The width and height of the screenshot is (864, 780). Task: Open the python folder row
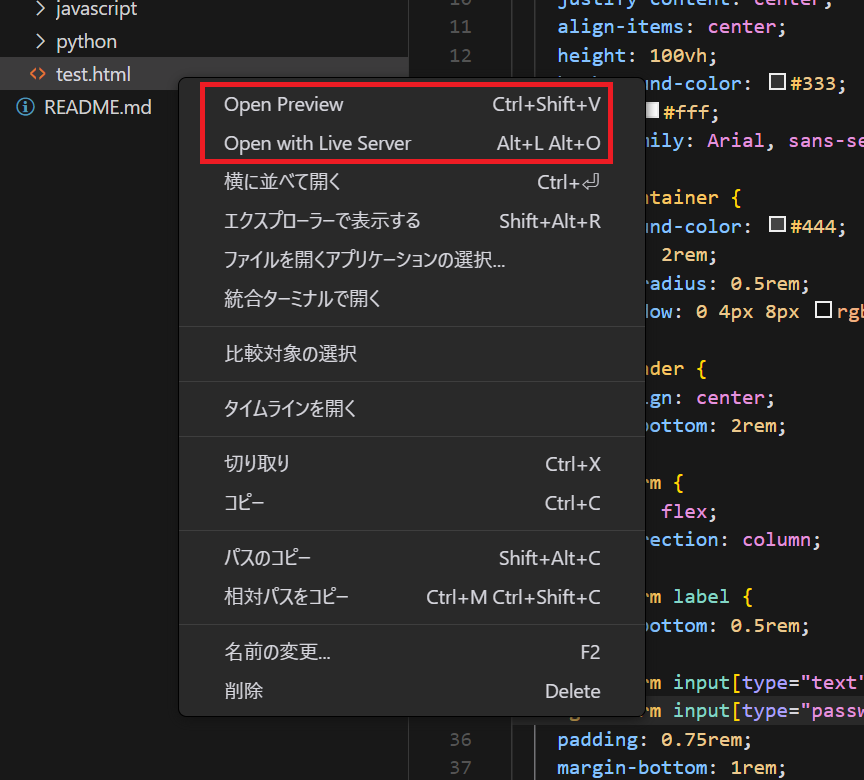pos(204,41)
